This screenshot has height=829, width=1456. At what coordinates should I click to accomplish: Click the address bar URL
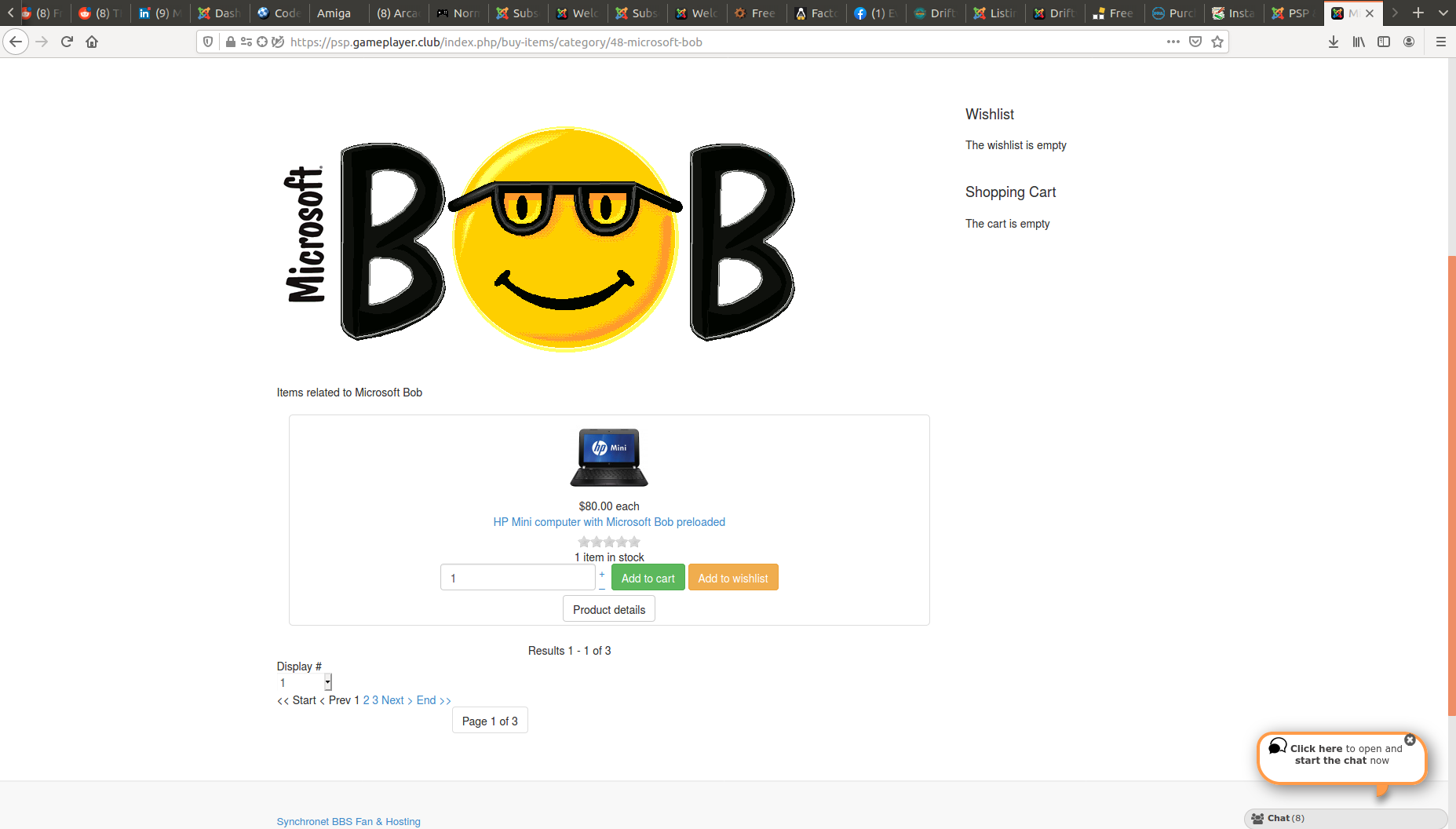point(496,42)
